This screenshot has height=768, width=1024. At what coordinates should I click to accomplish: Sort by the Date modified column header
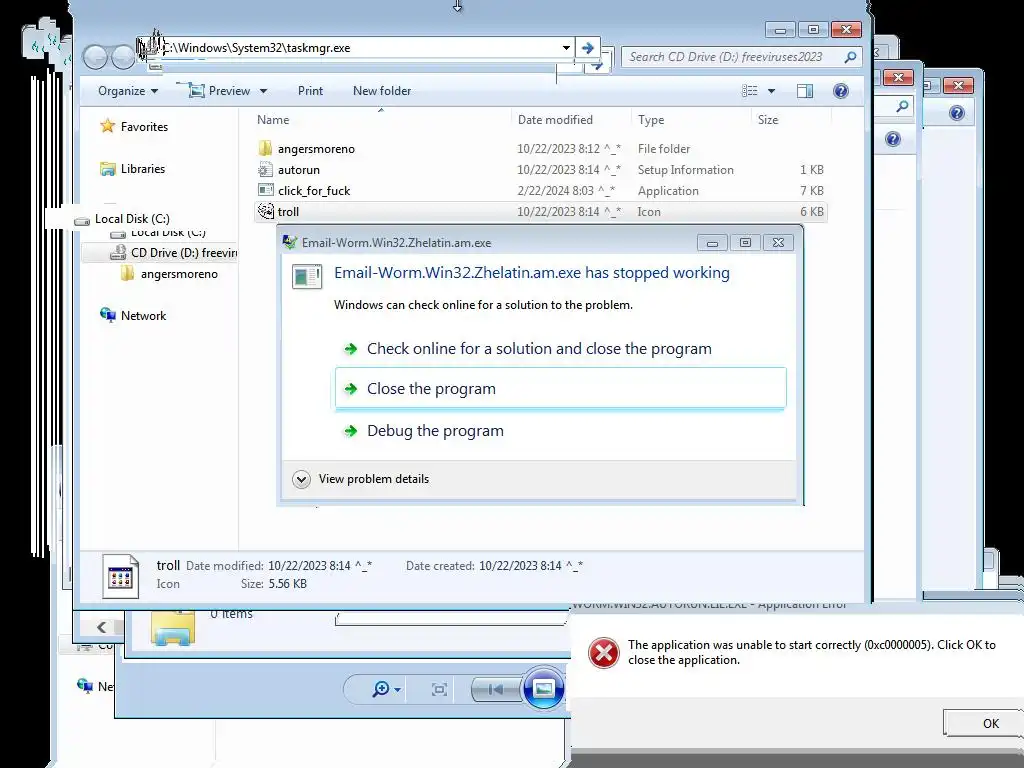(x=555, y=120)
